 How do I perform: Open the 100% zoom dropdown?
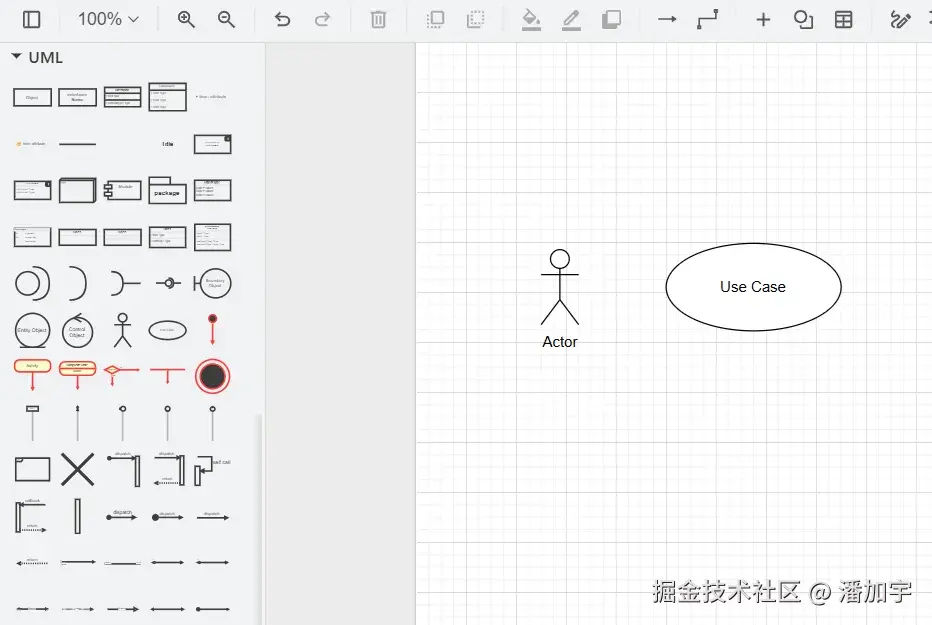[108, 20]
